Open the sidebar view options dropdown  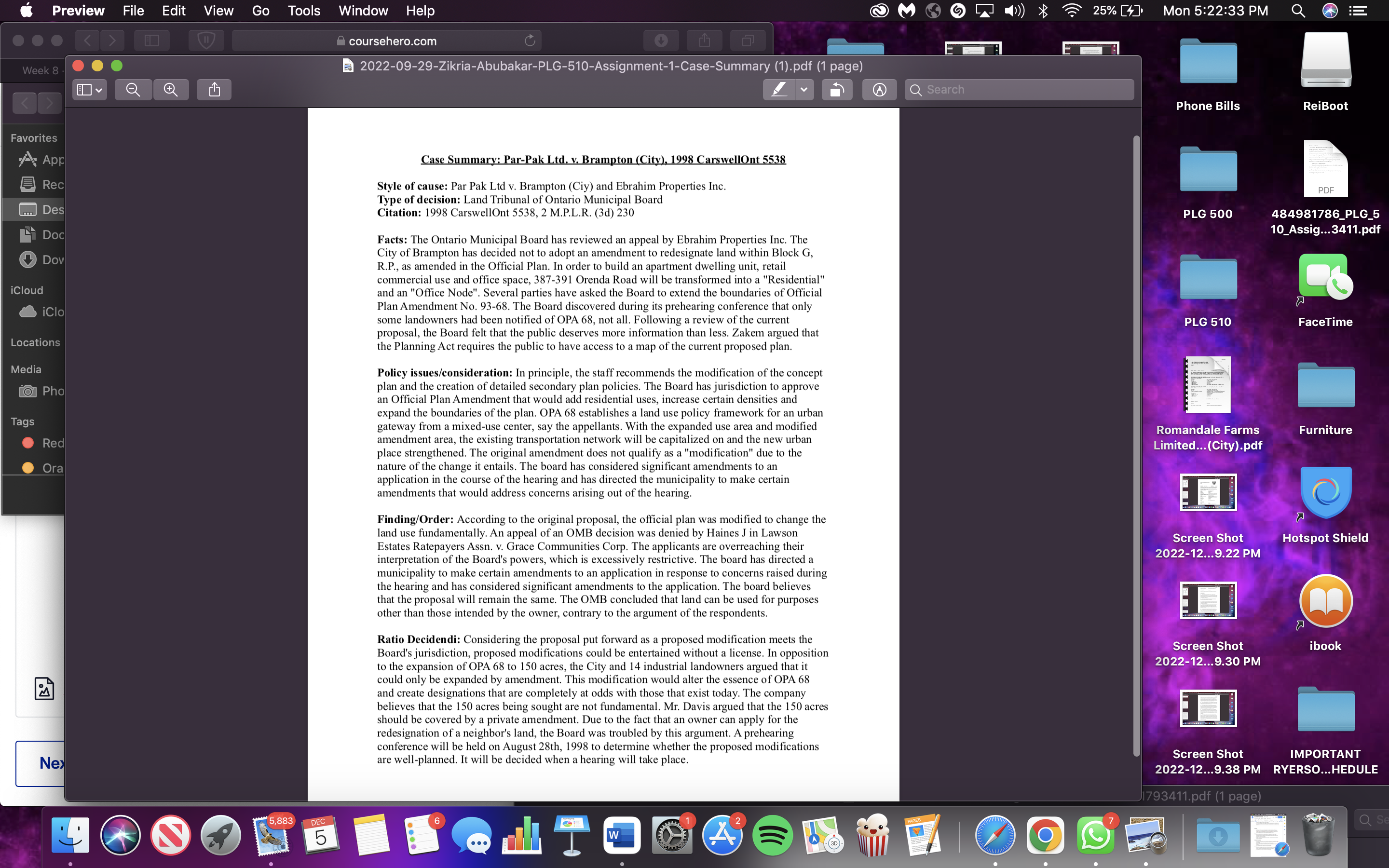click(x=90, y=90)
